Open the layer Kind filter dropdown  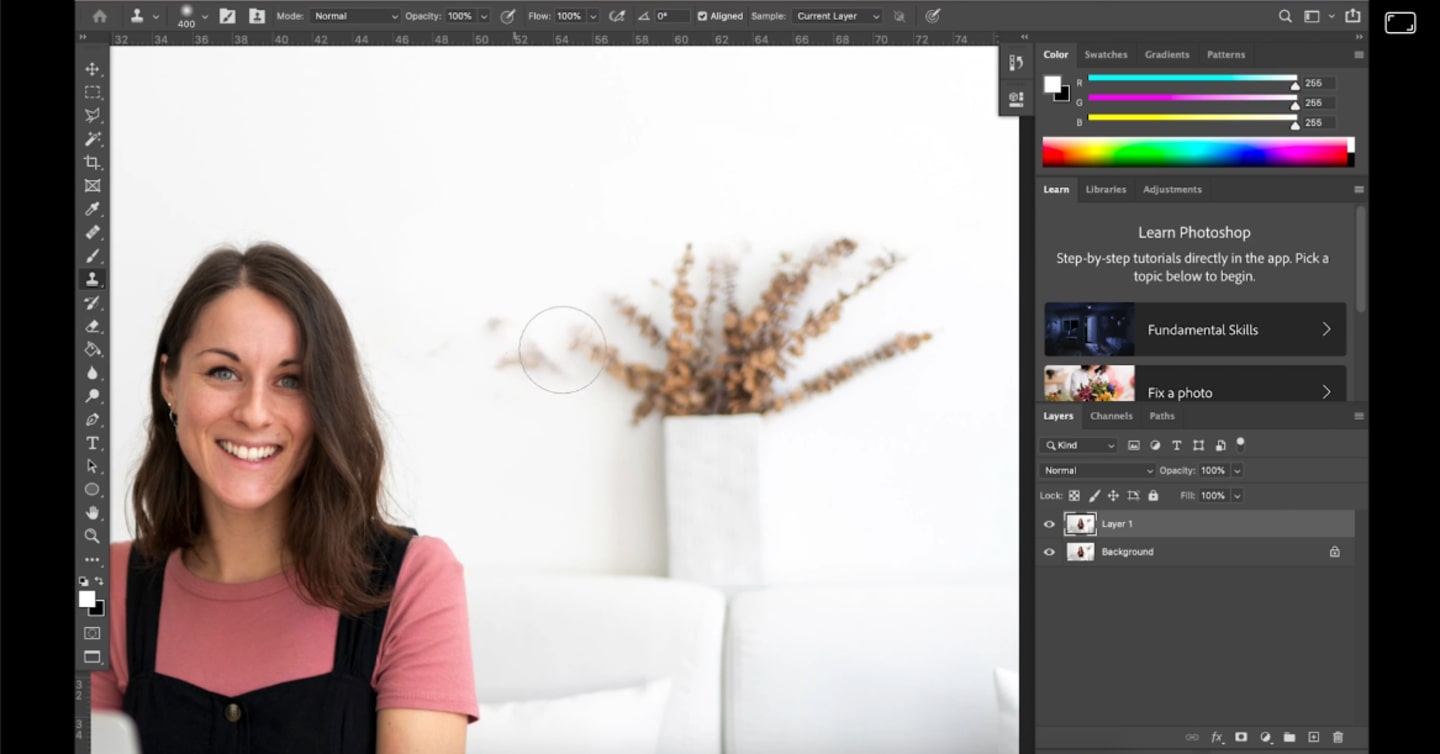click(1079, 445)
